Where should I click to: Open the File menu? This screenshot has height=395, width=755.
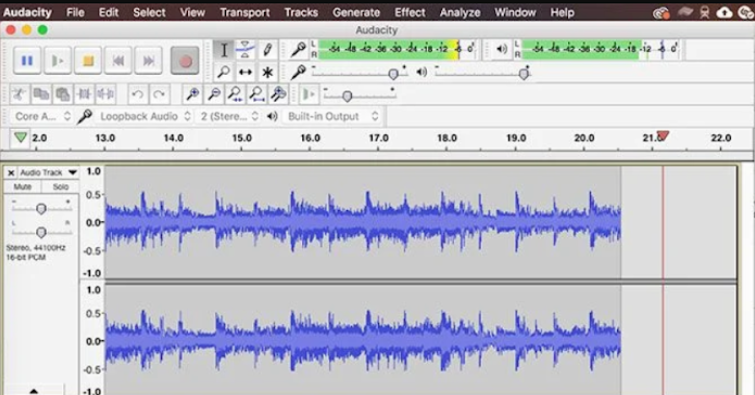pyautogui.click(x=75, y=12)
